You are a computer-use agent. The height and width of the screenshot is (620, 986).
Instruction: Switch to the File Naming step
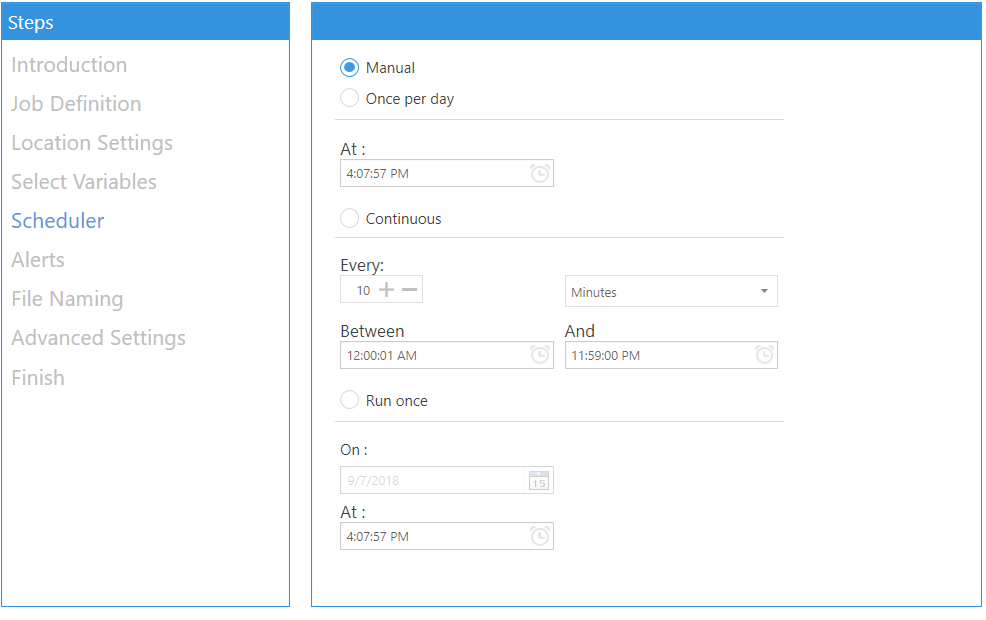[x=67, y=298]
